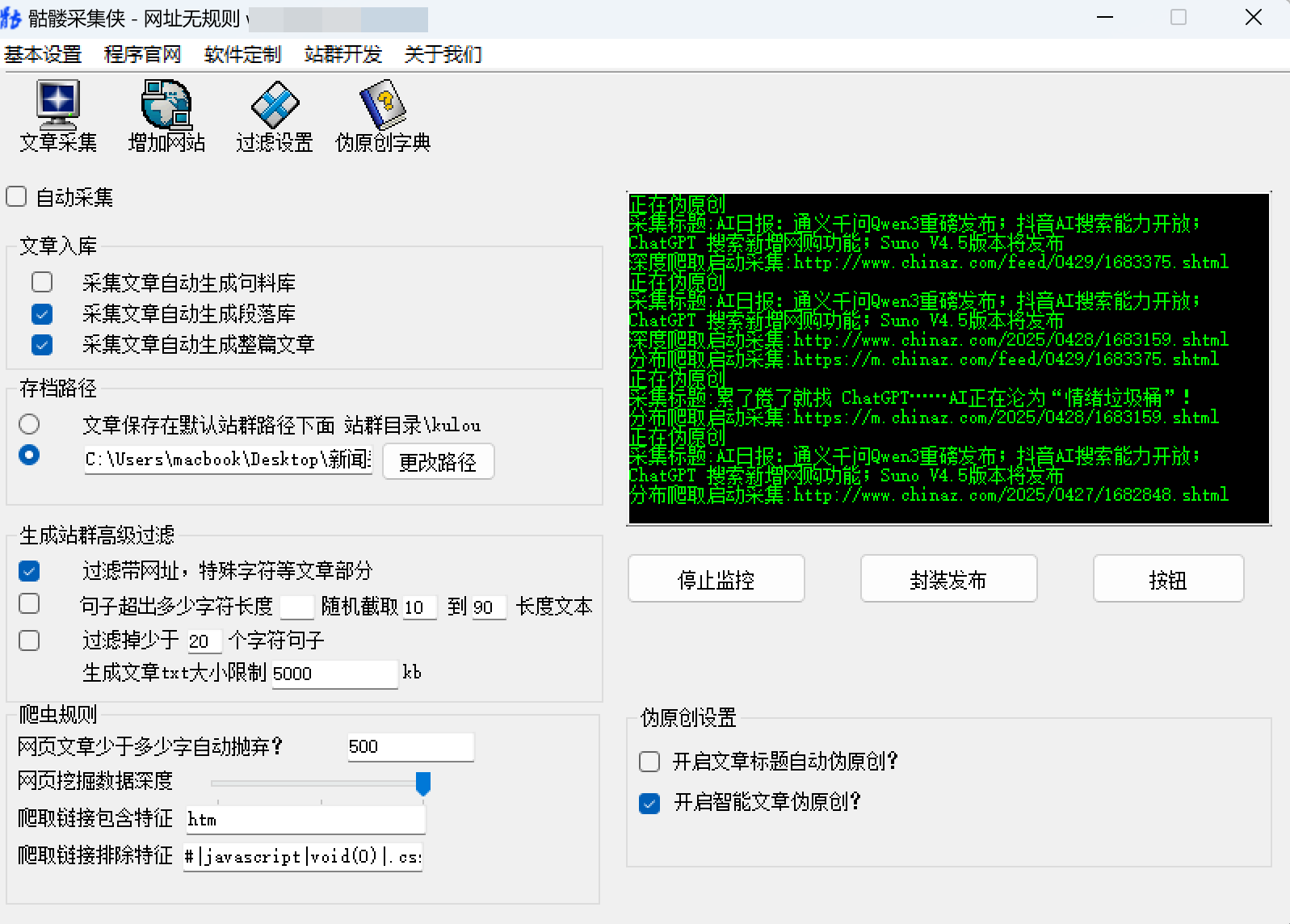Minimize the 骷髅采集侠 window

coord(1105,18)
